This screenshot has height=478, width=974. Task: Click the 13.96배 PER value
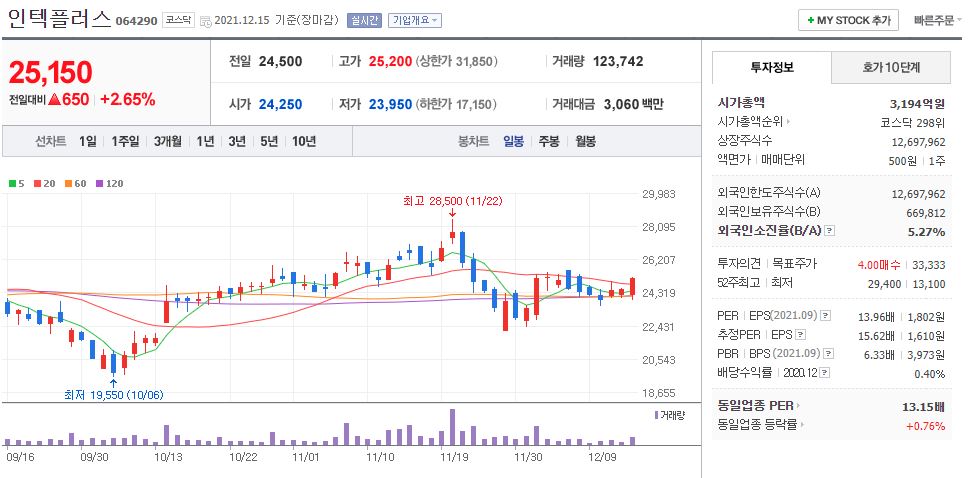(875, 317)
